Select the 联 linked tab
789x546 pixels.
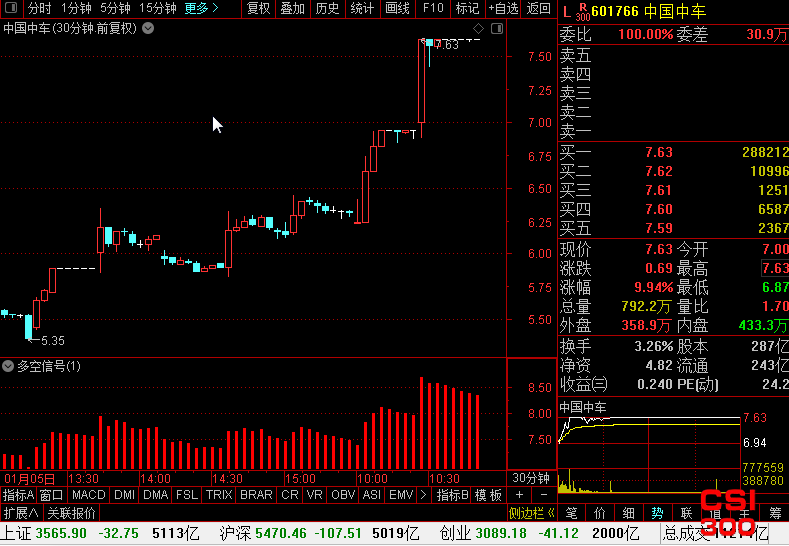point(686,513)
